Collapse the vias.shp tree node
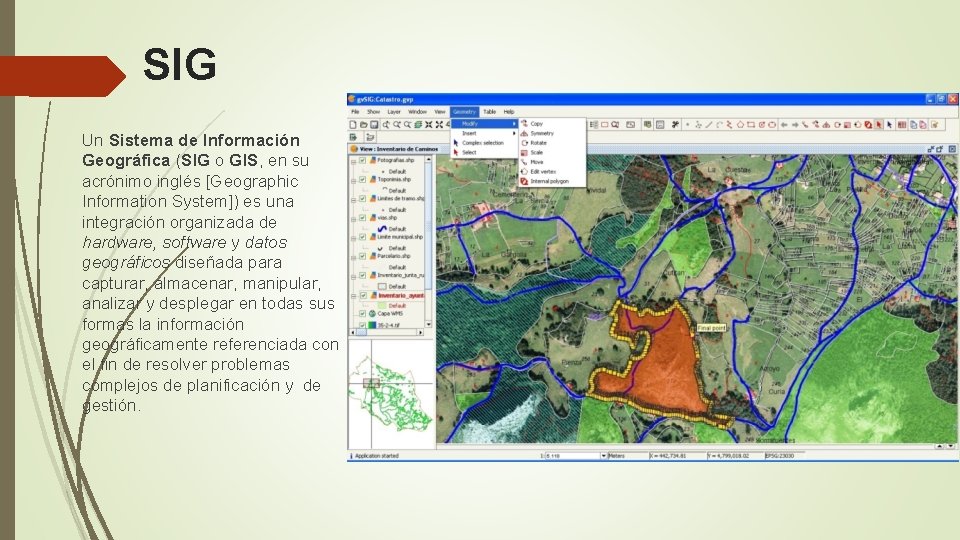The height and width of the screenshot is (540, 960). click(x=353, y=219)
